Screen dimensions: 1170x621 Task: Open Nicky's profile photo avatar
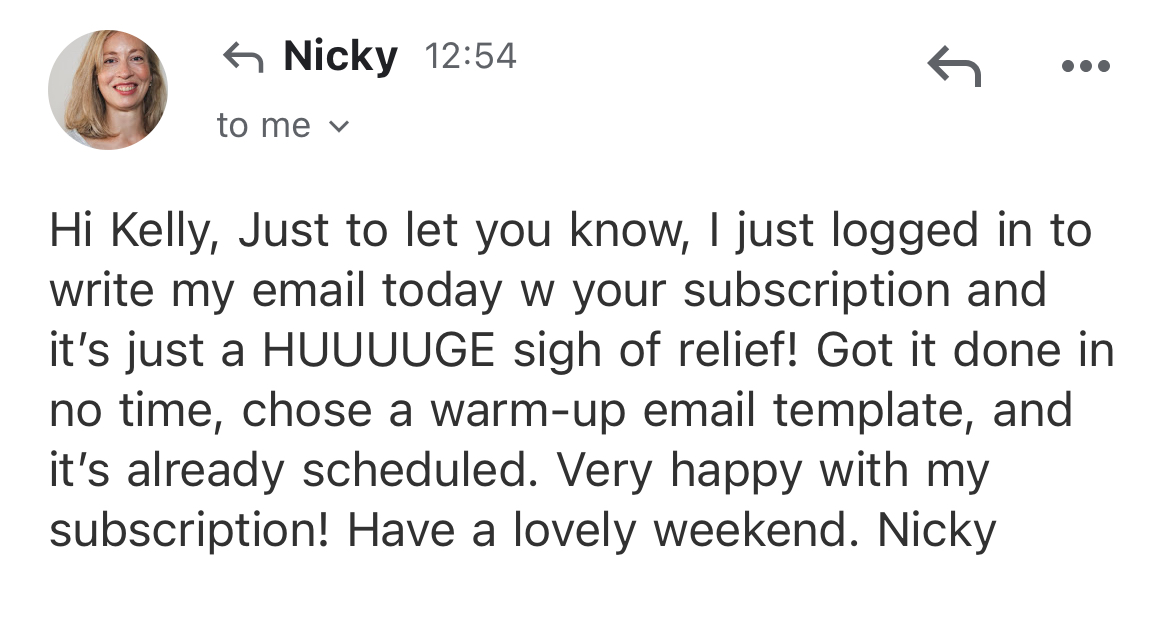pyautogui.click(x=107, y=89)
